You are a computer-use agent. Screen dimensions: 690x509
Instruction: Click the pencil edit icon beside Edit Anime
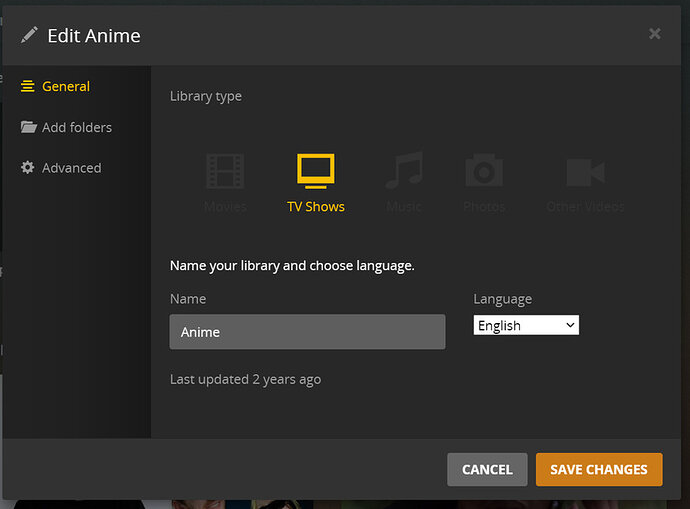29,35
